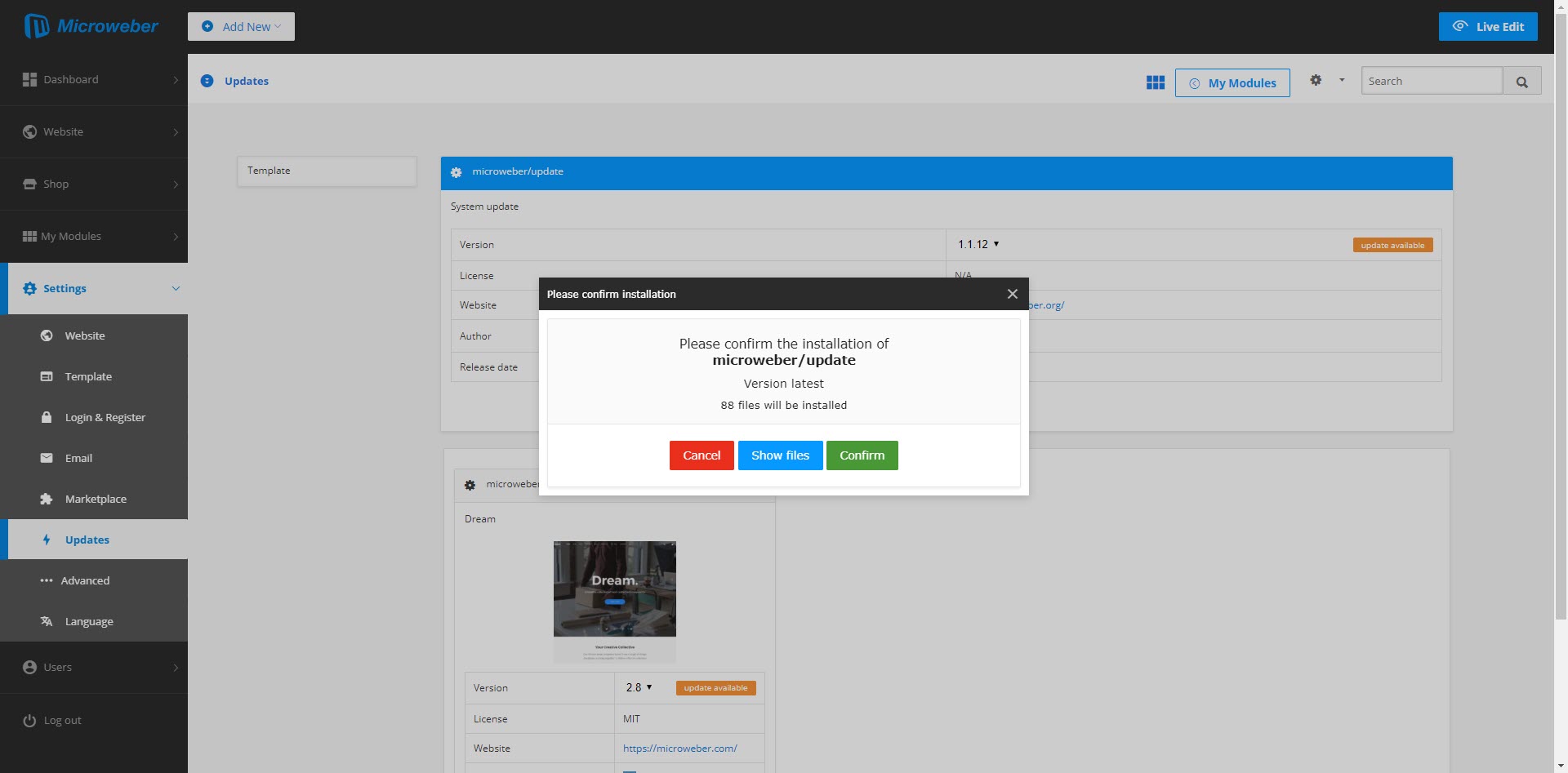The height and width of the screenshot is (773, 1568).
Task: Expand the Dashboard chevron
Action: pos(176,79)
